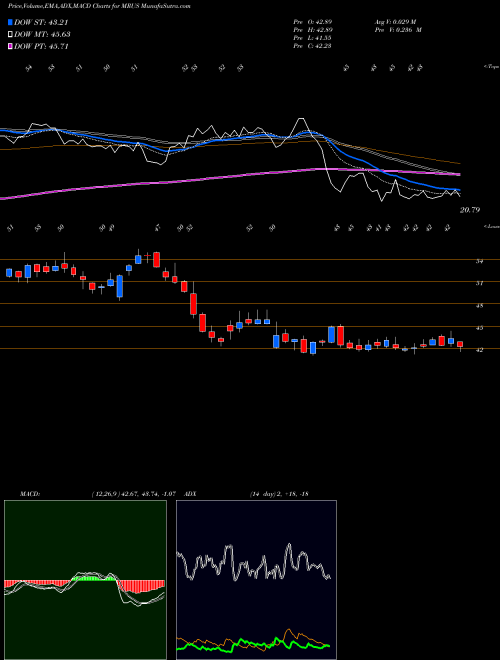
Task: Click the 'Pre H: 42.89' high value
Action: (313, 30)
